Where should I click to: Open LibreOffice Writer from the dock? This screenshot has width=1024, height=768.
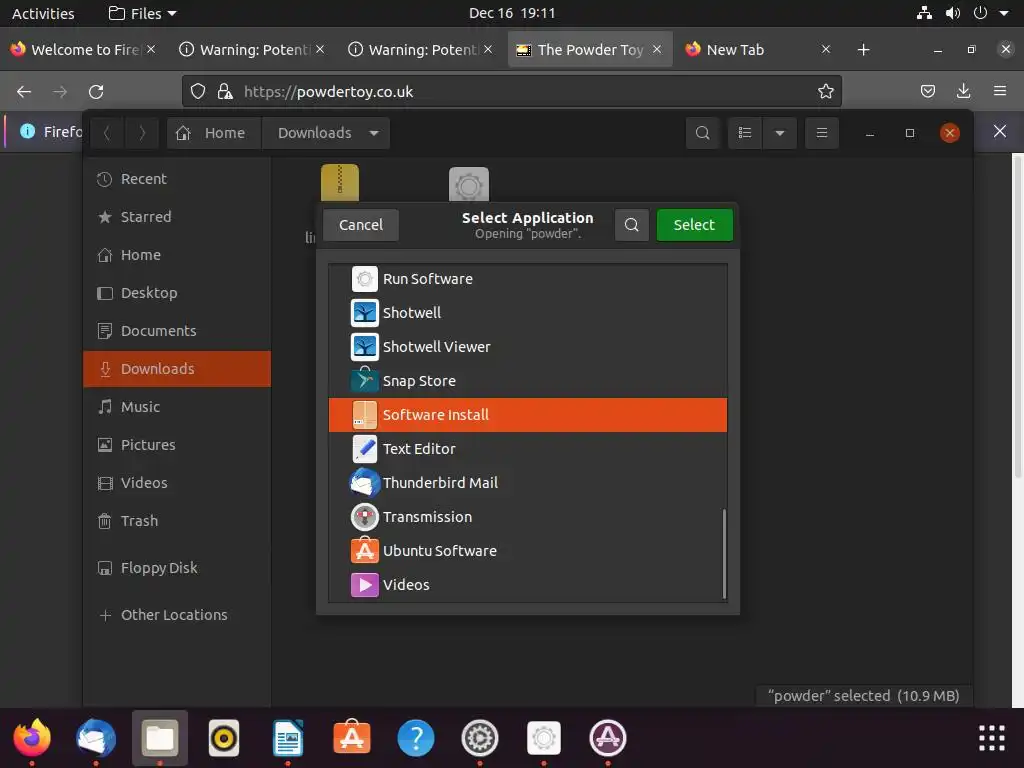click(x=288, y=738)
